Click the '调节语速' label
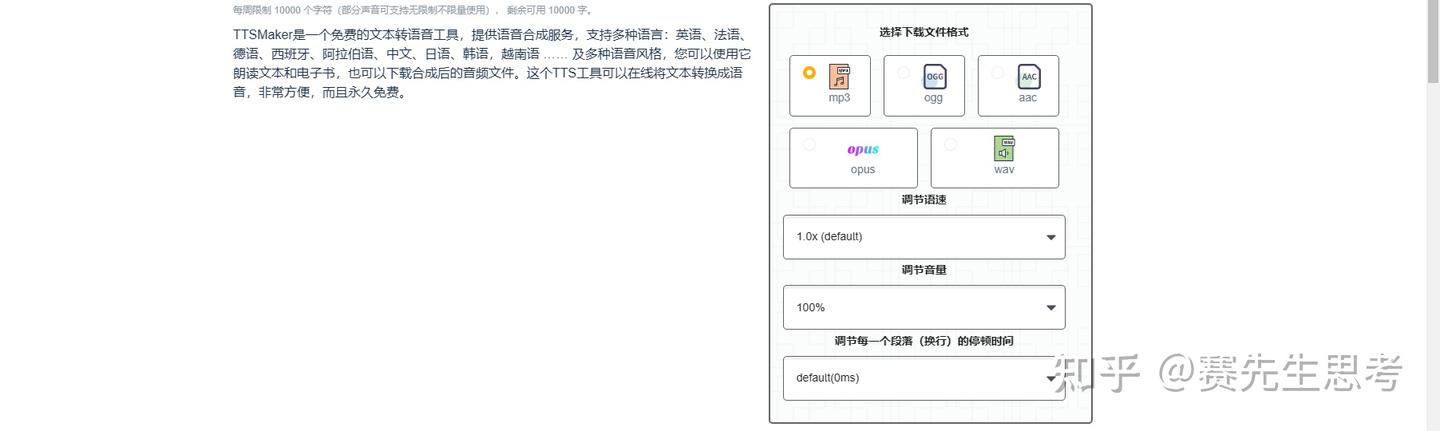This screenshot has width=1440, height=431. (x=924, y=200)
